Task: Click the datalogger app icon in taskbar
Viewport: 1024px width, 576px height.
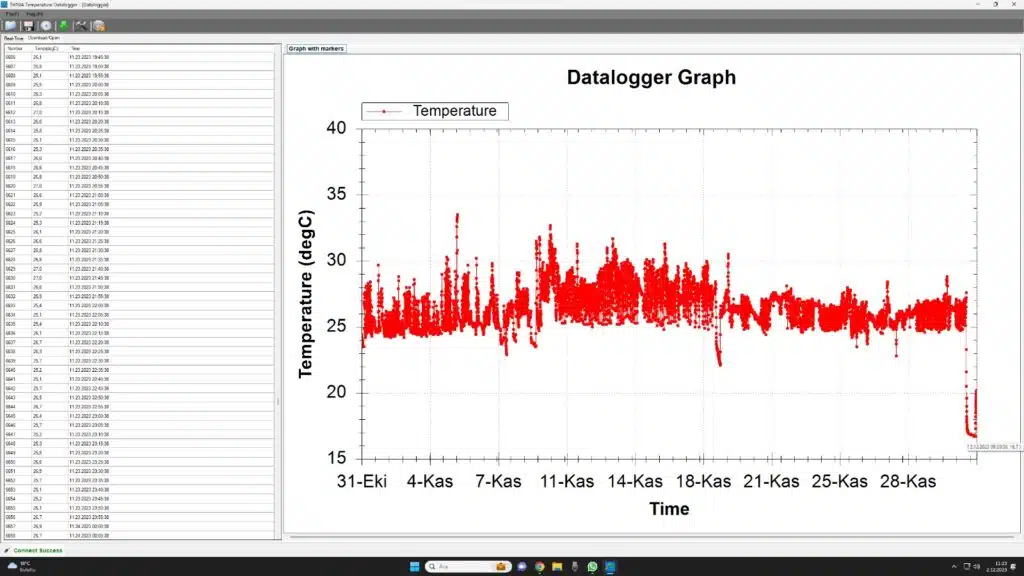Action: click(610, 566)
